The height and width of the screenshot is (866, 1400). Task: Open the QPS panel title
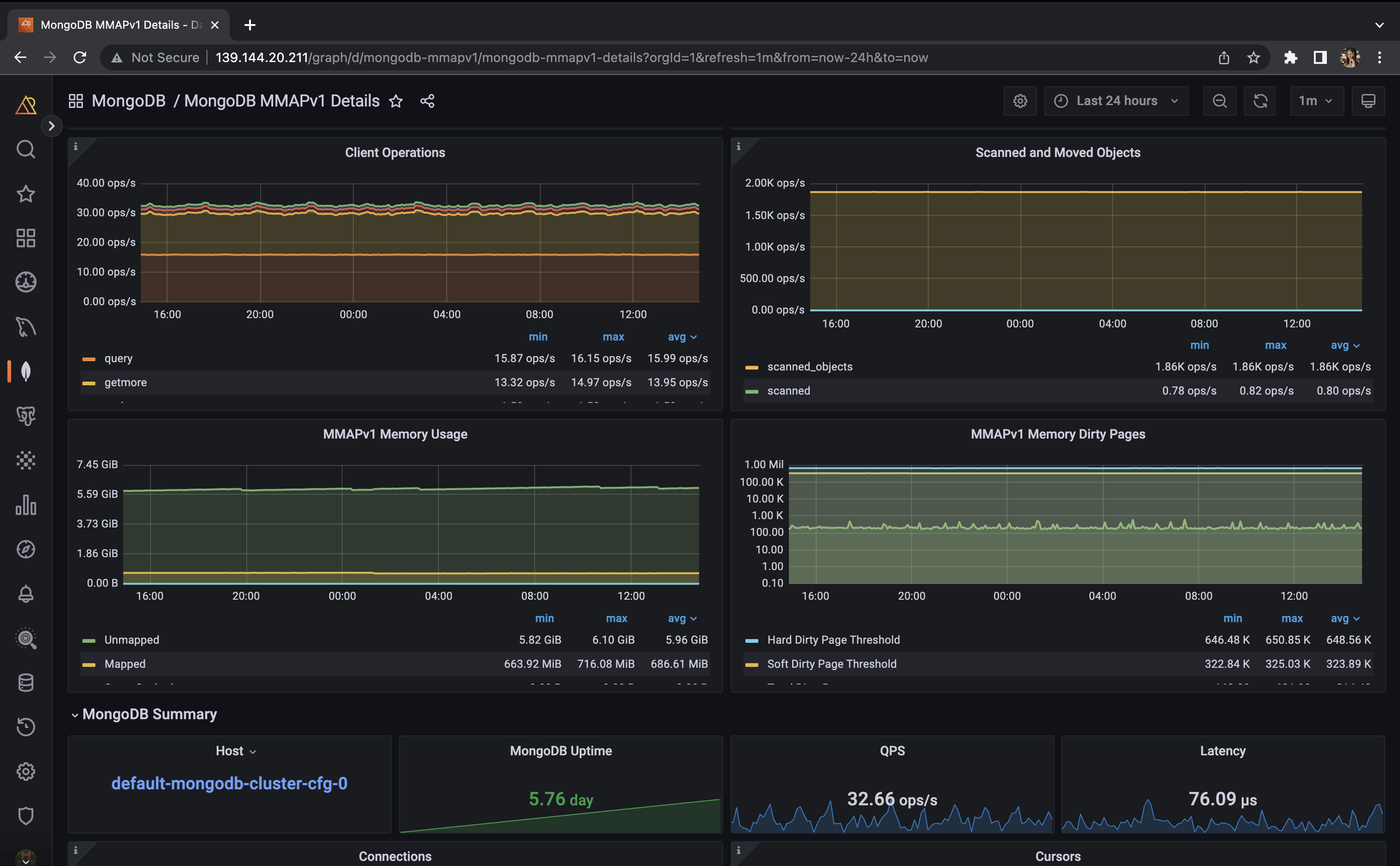(x=892, y=751)
